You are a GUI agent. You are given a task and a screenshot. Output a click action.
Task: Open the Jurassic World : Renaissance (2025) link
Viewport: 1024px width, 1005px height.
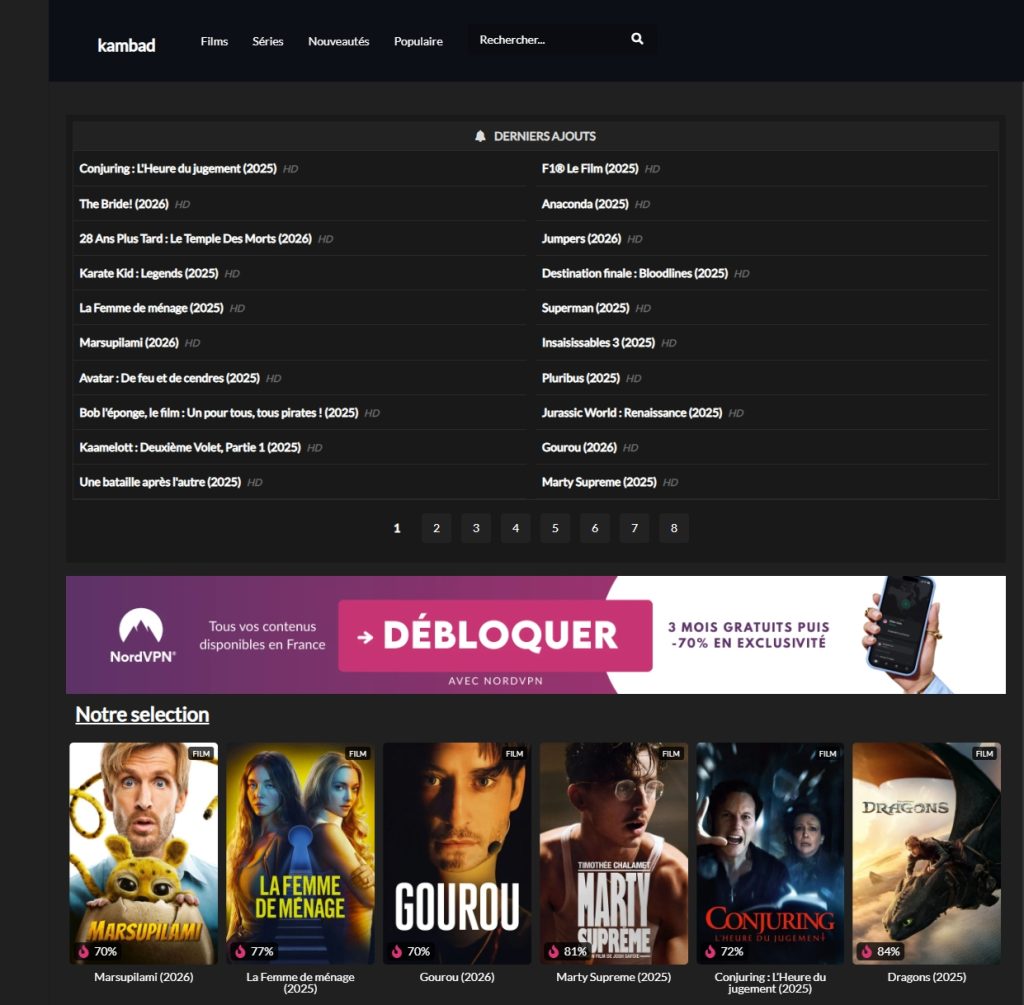click(630, 412)
